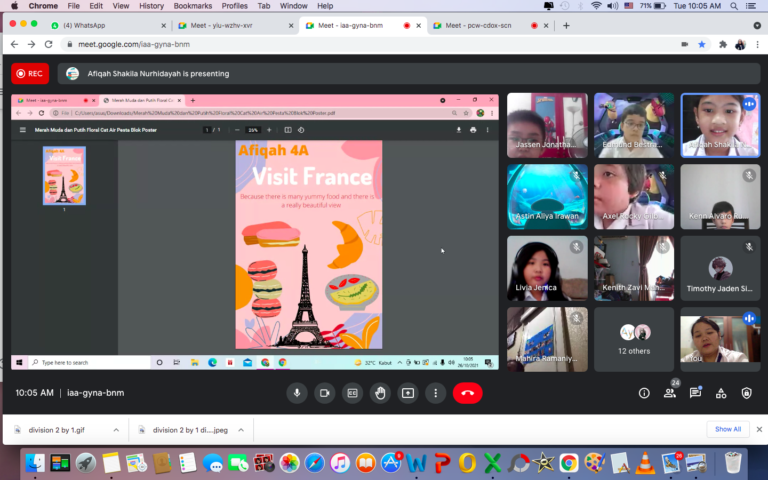The height and width of the screenshot is (480, 768).
Task: Click the red leave call button
Action: (467, 393)
